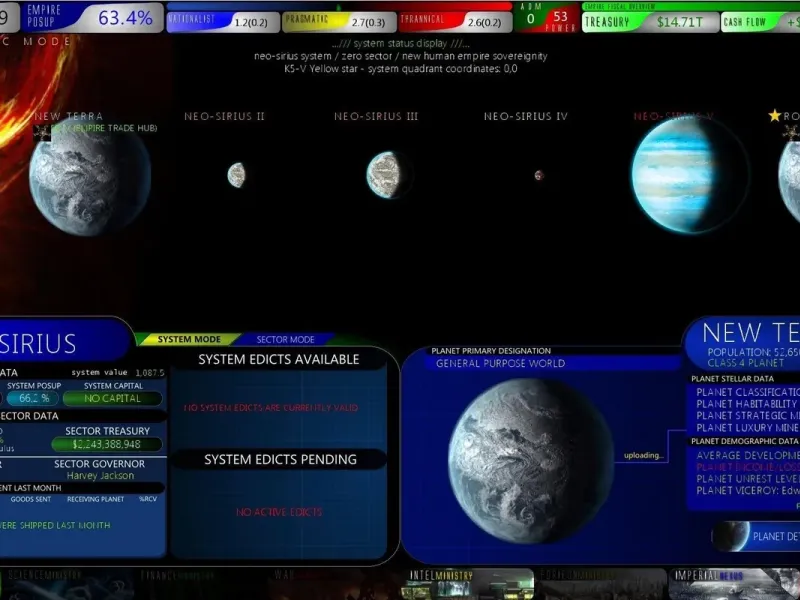Click the Planet Strategic row
Screen dimensions: 800x600
tap(748, 415)
